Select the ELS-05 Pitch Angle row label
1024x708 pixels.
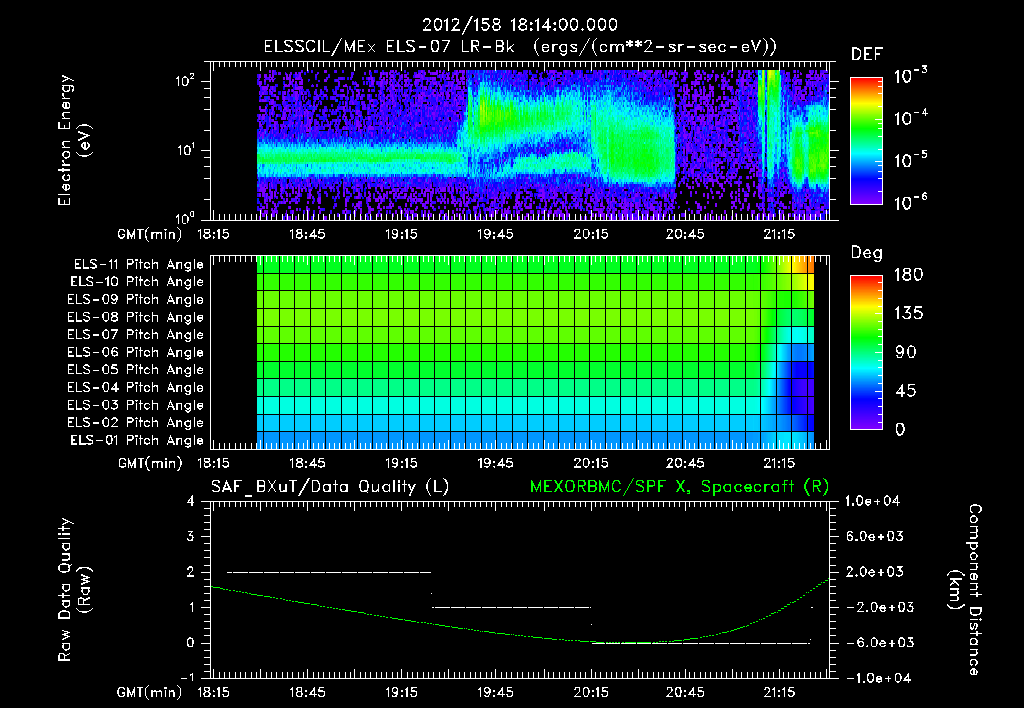coord(135,370)
